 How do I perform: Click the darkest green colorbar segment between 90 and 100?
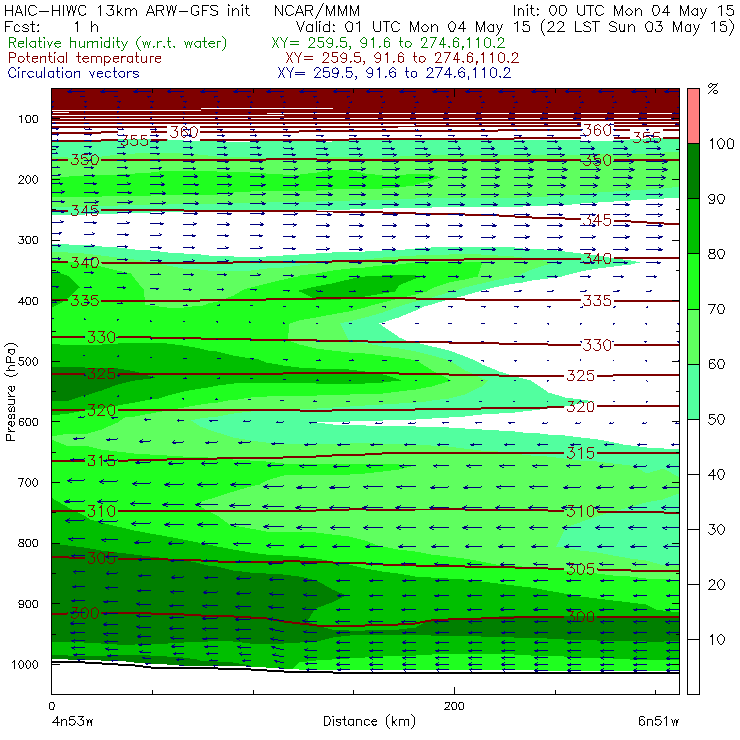tap(693, 171)
